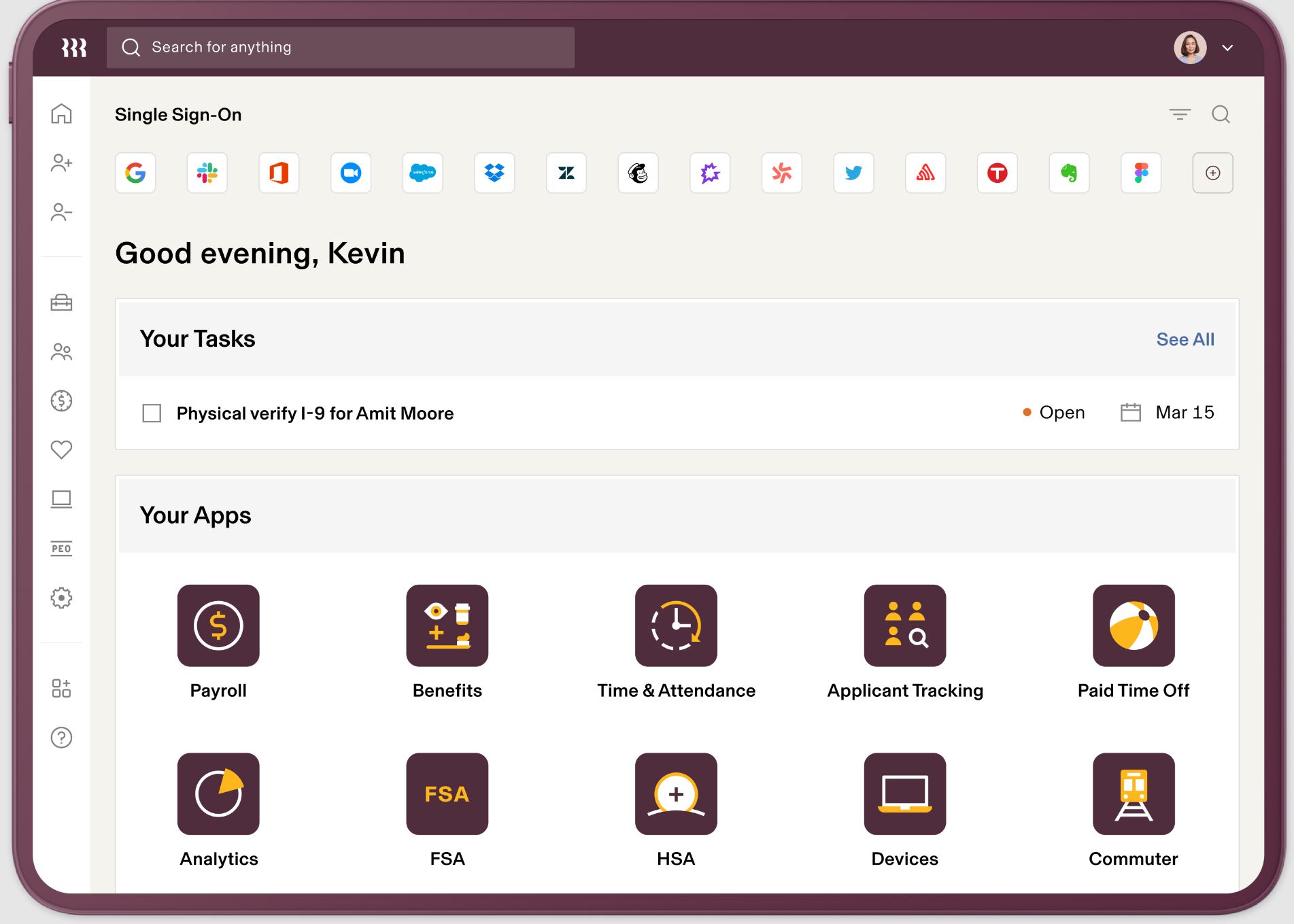Launch Twitter from Single Sign-On

[x=853, y=173]
